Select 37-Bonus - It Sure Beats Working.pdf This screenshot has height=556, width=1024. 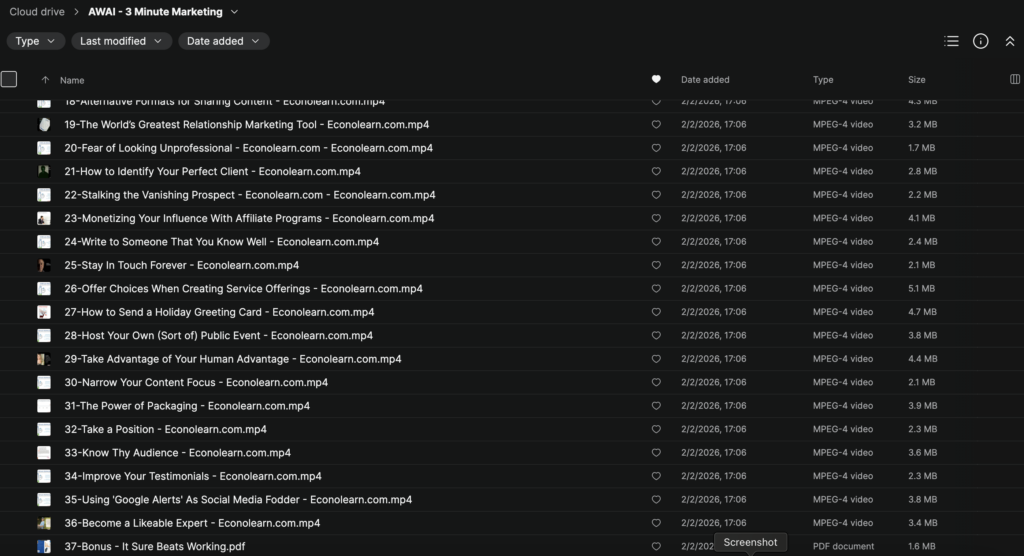154,547
